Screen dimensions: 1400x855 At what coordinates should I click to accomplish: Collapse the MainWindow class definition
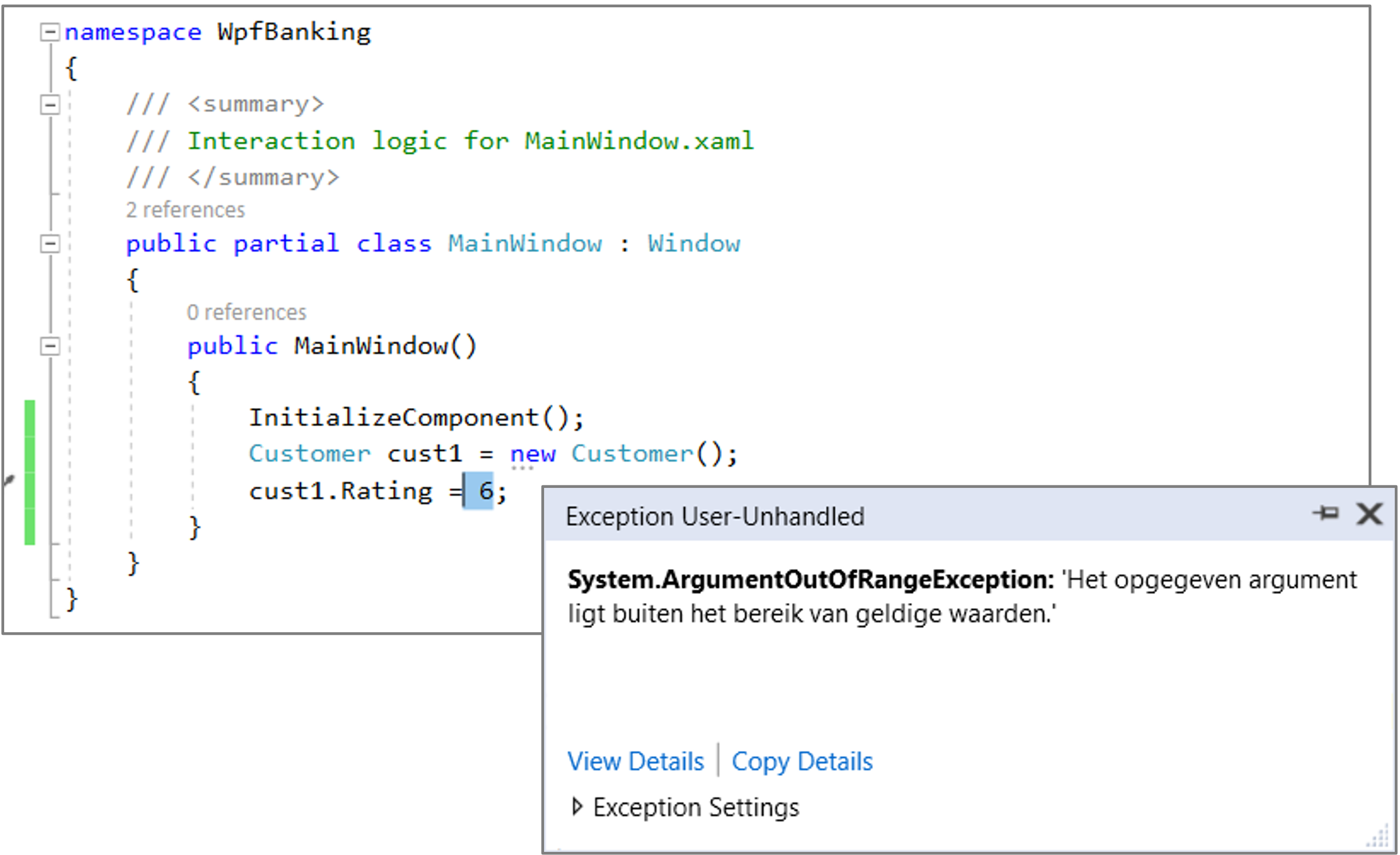[49, 244]
